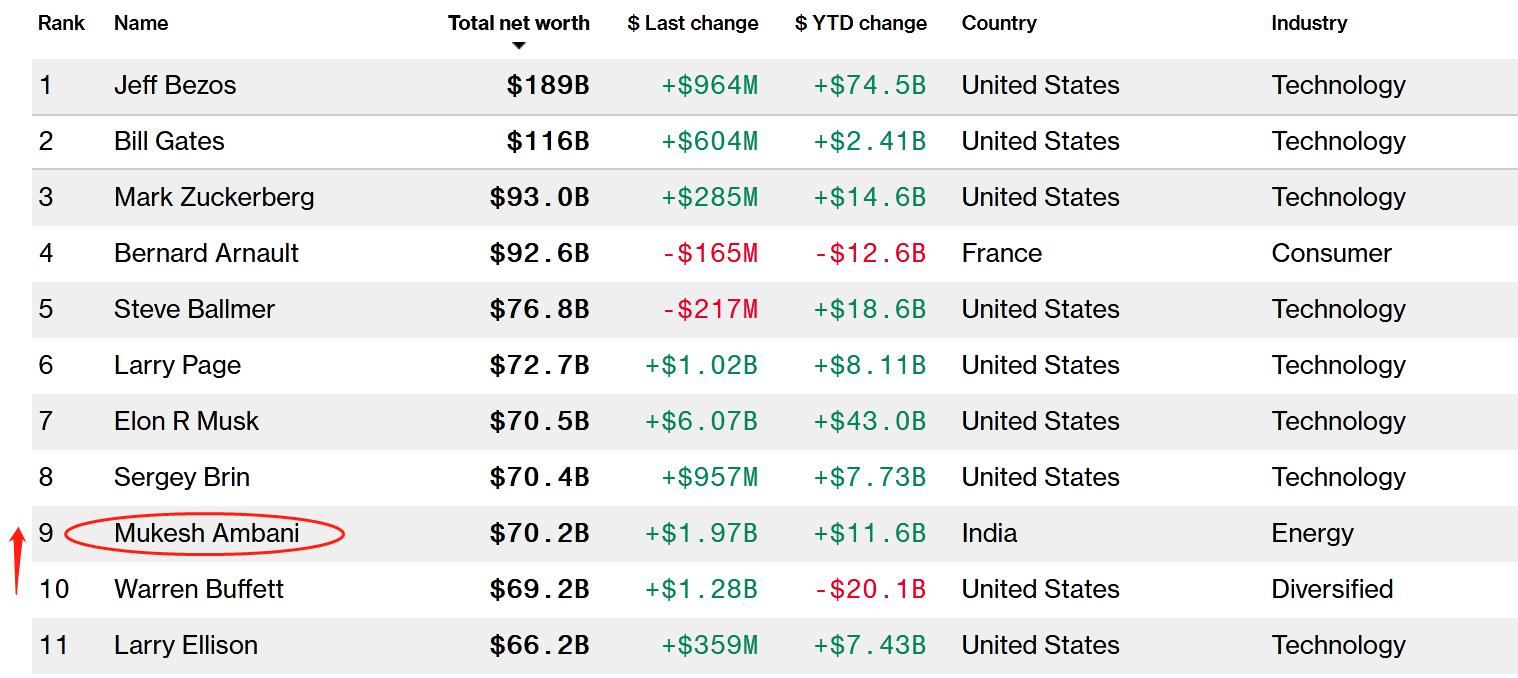Click the Country column header
The height and width of the screenshot is (678, 1518).
[x=998, y=23]
